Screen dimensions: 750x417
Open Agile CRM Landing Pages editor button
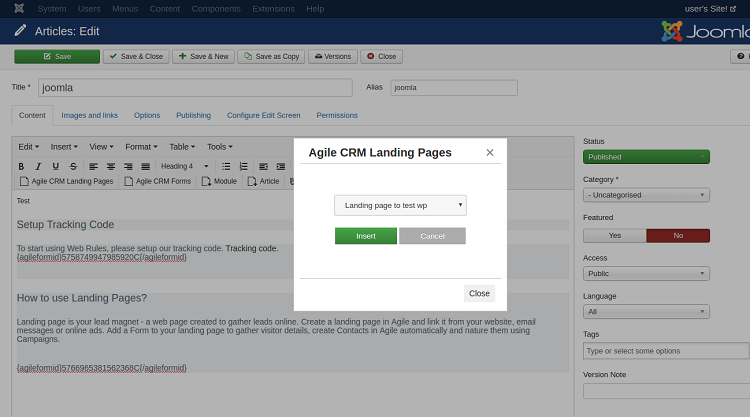click(66, 181)
